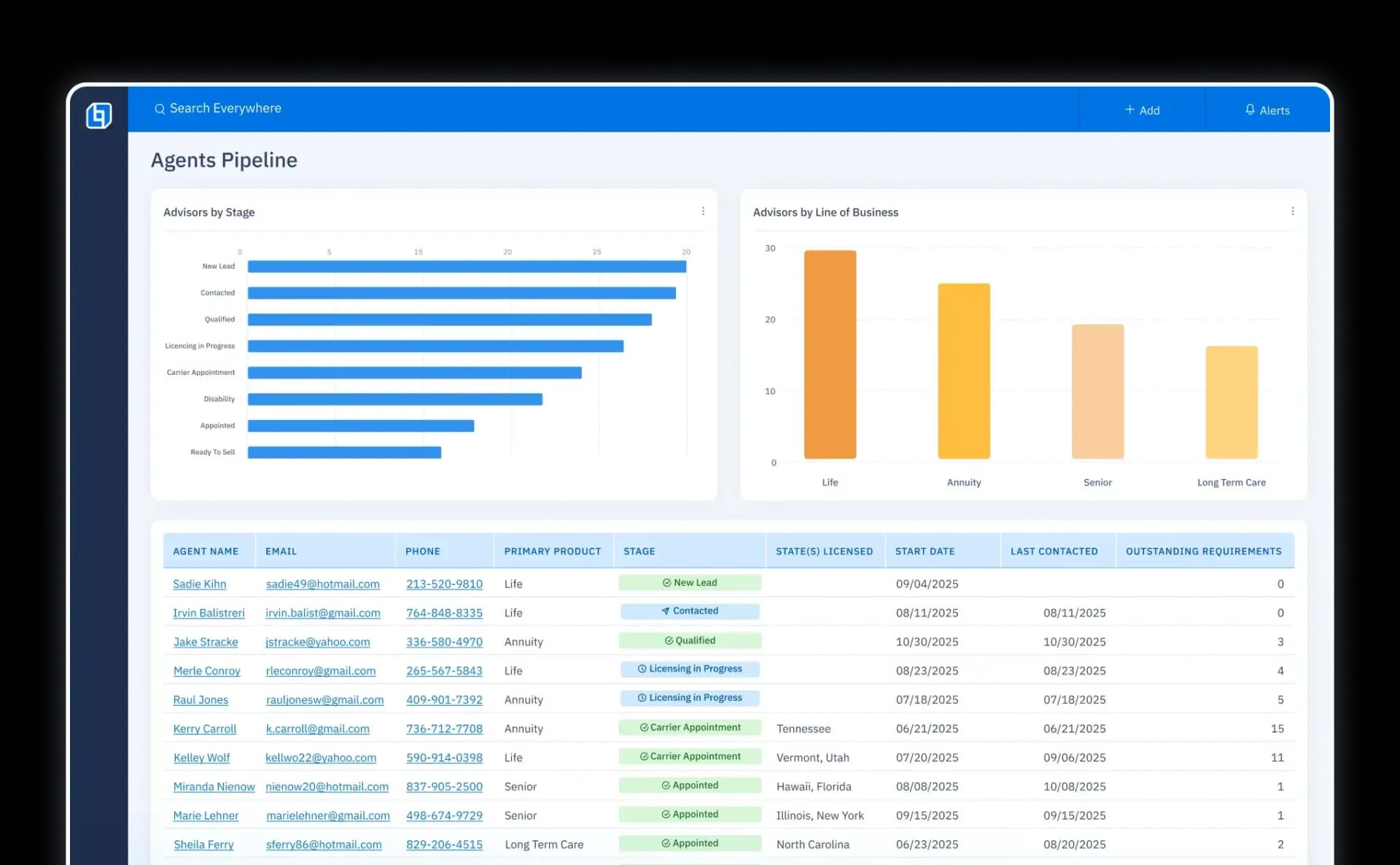Open alerts using the bell icon
The image size is (1400, 865).
pyautogui.click(x=1250, y=109)
